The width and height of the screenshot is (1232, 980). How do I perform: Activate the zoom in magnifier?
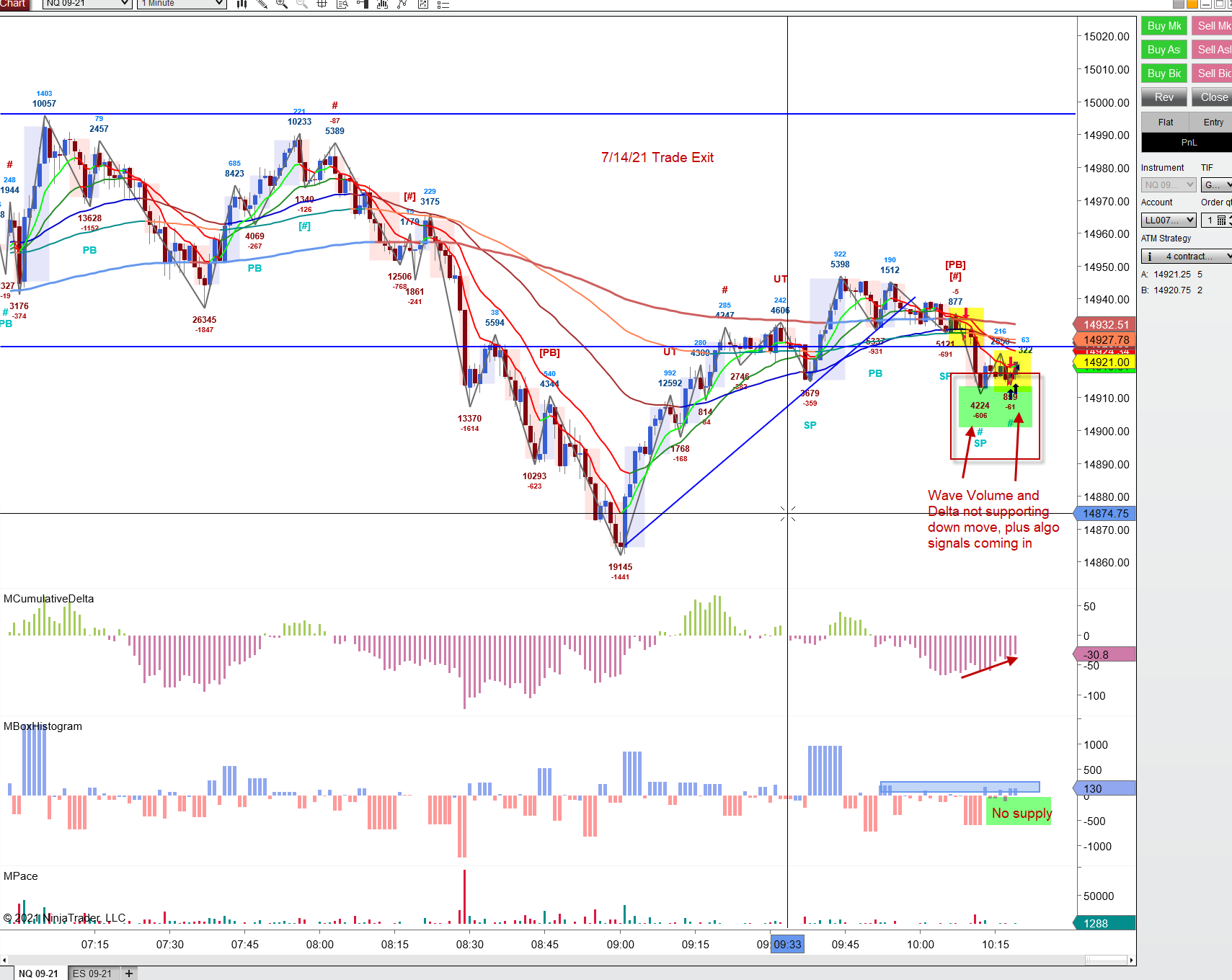[282, 4]
